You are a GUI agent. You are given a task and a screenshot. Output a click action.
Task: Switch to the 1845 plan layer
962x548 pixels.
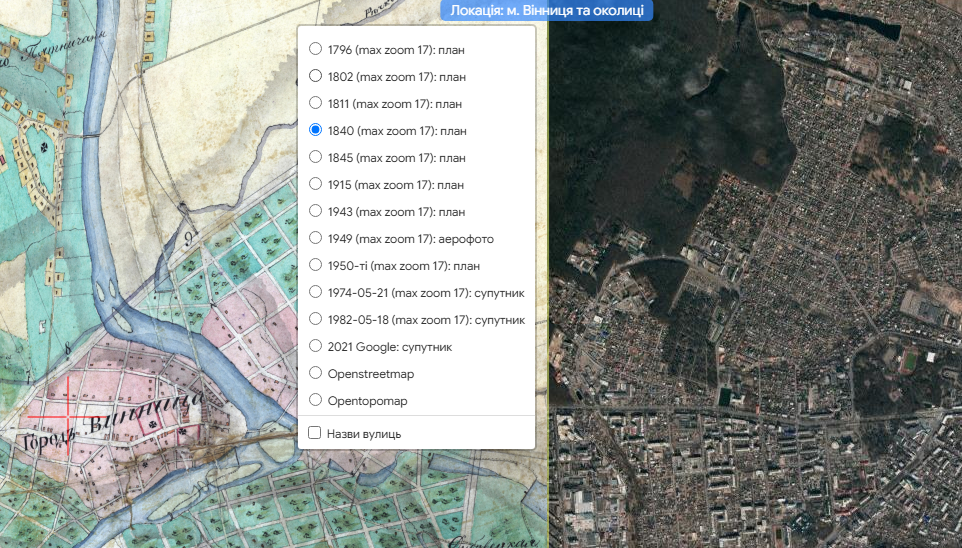315,156
